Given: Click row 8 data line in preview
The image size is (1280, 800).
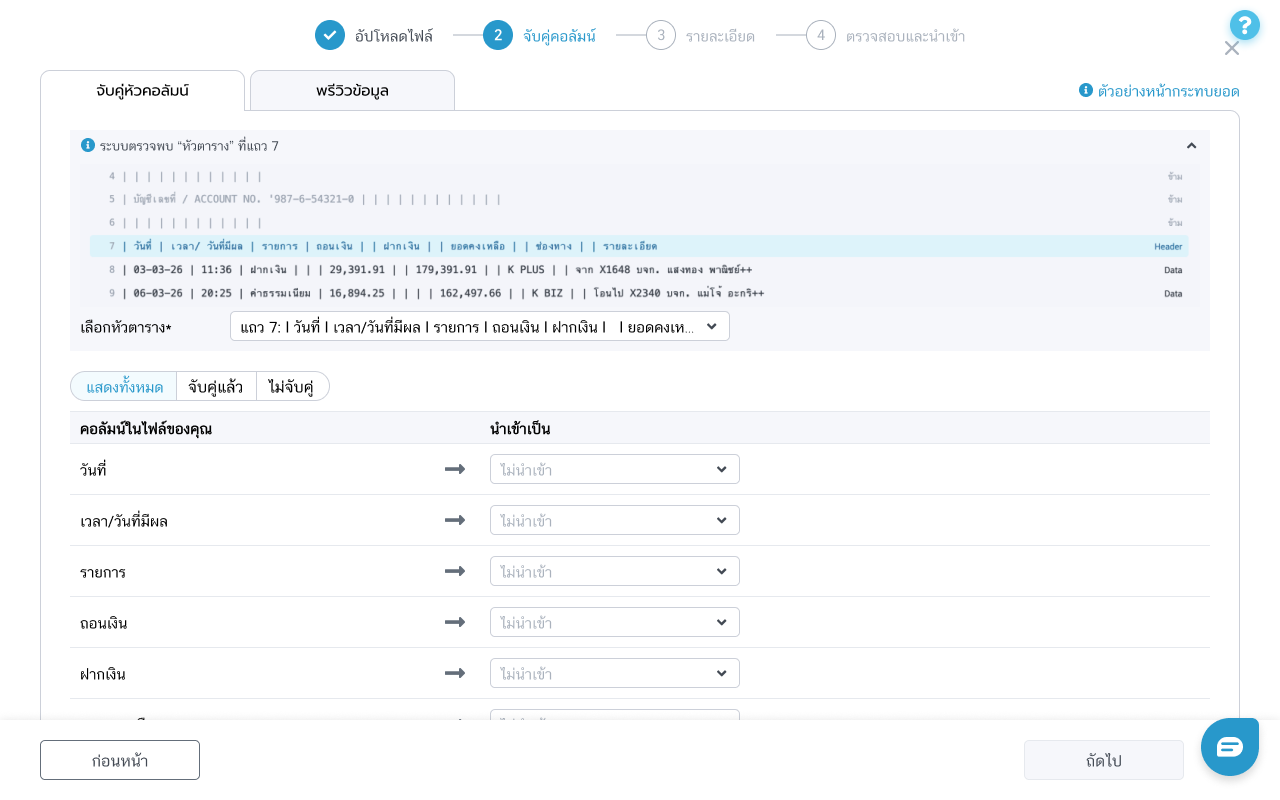Looking at the screenshot, I should click(x=640, y=269).
